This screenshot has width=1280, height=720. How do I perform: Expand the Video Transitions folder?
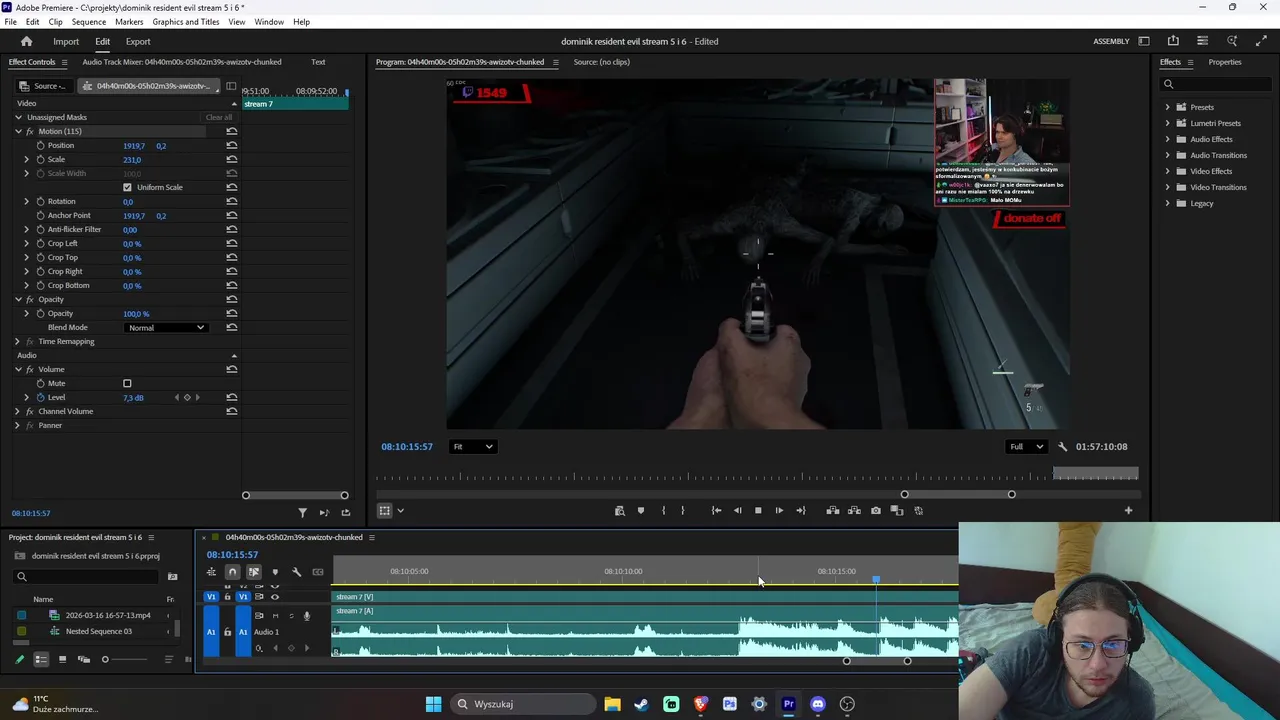(x=1167, y=187)
